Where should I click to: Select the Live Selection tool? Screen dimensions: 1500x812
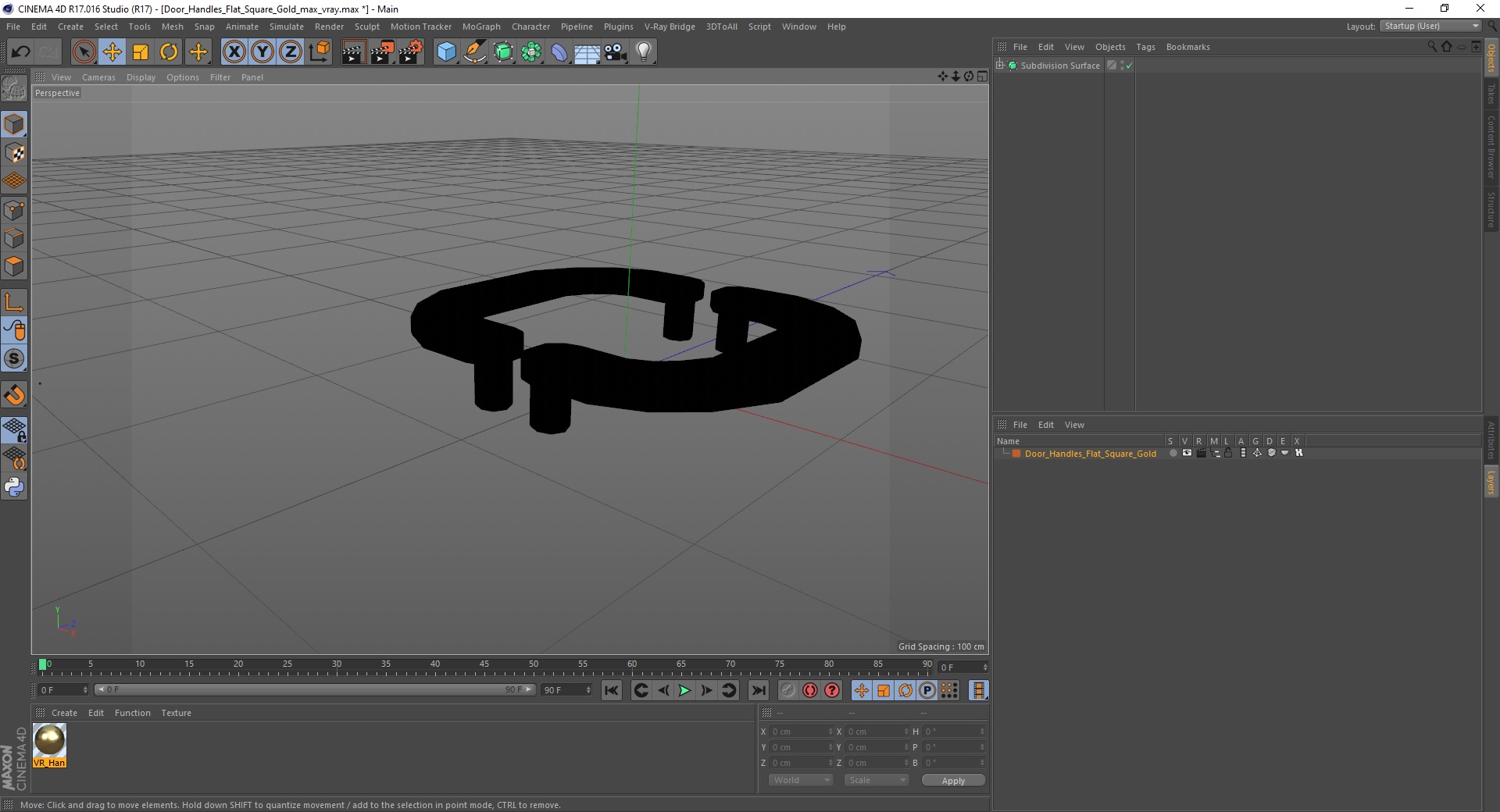coord(84,52)
